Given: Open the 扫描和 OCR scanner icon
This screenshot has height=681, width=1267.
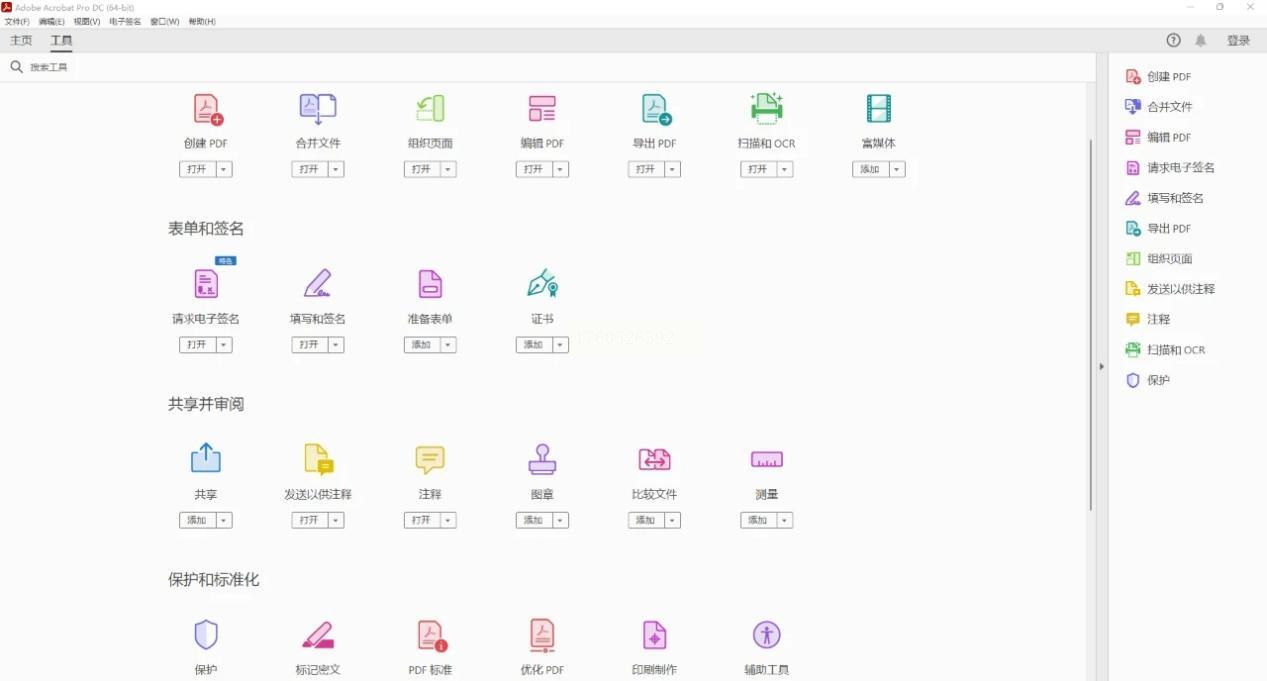Looking at the screenshot, I should [x=767, y=109].
